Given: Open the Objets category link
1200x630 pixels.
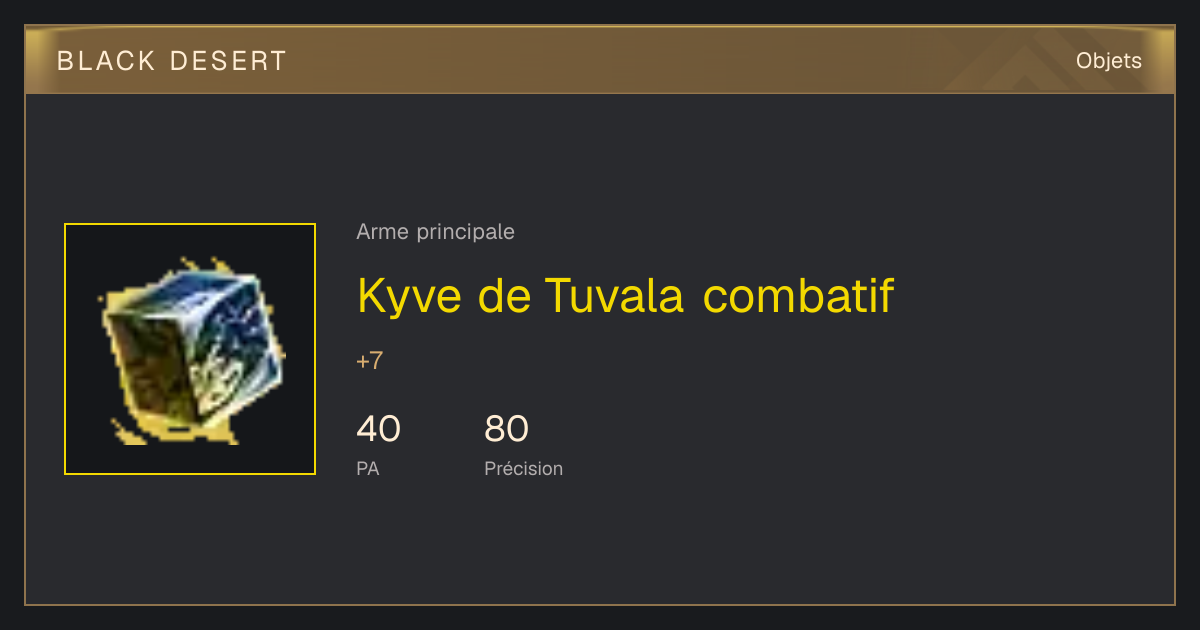Looking at the screenshot, I should coord(1108,61).
